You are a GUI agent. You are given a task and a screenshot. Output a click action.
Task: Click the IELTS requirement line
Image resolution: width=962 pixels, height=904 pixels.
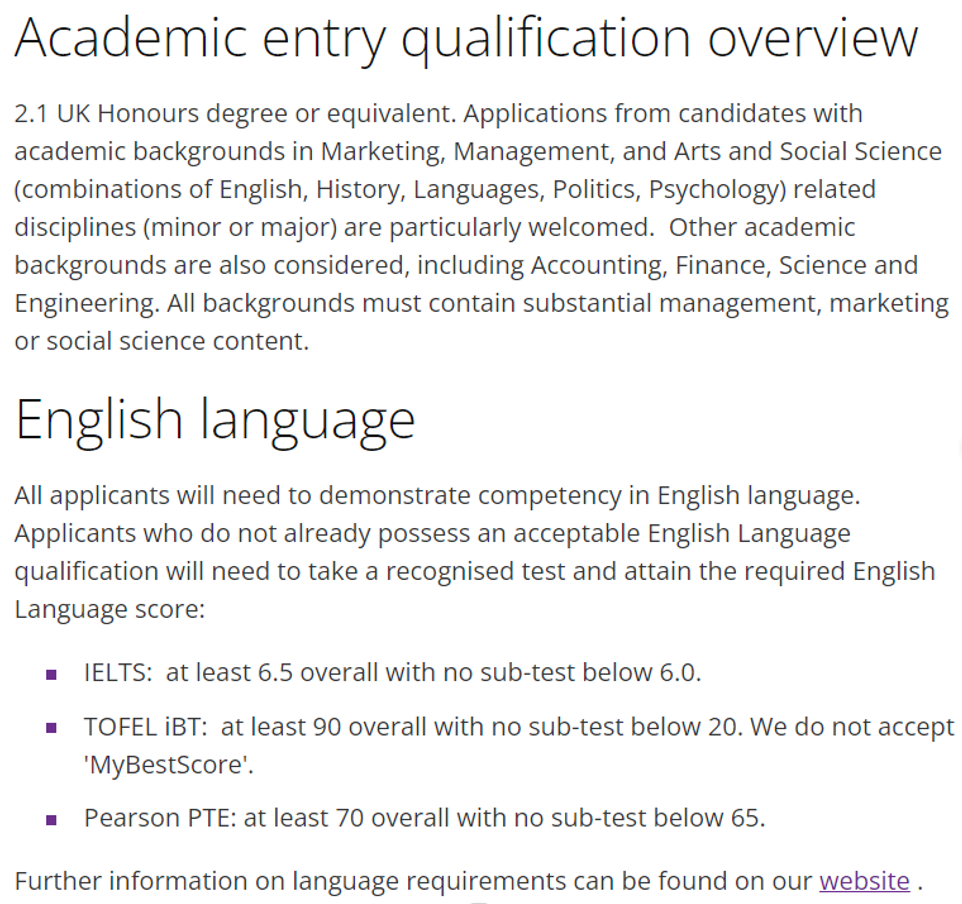point(393,673)
